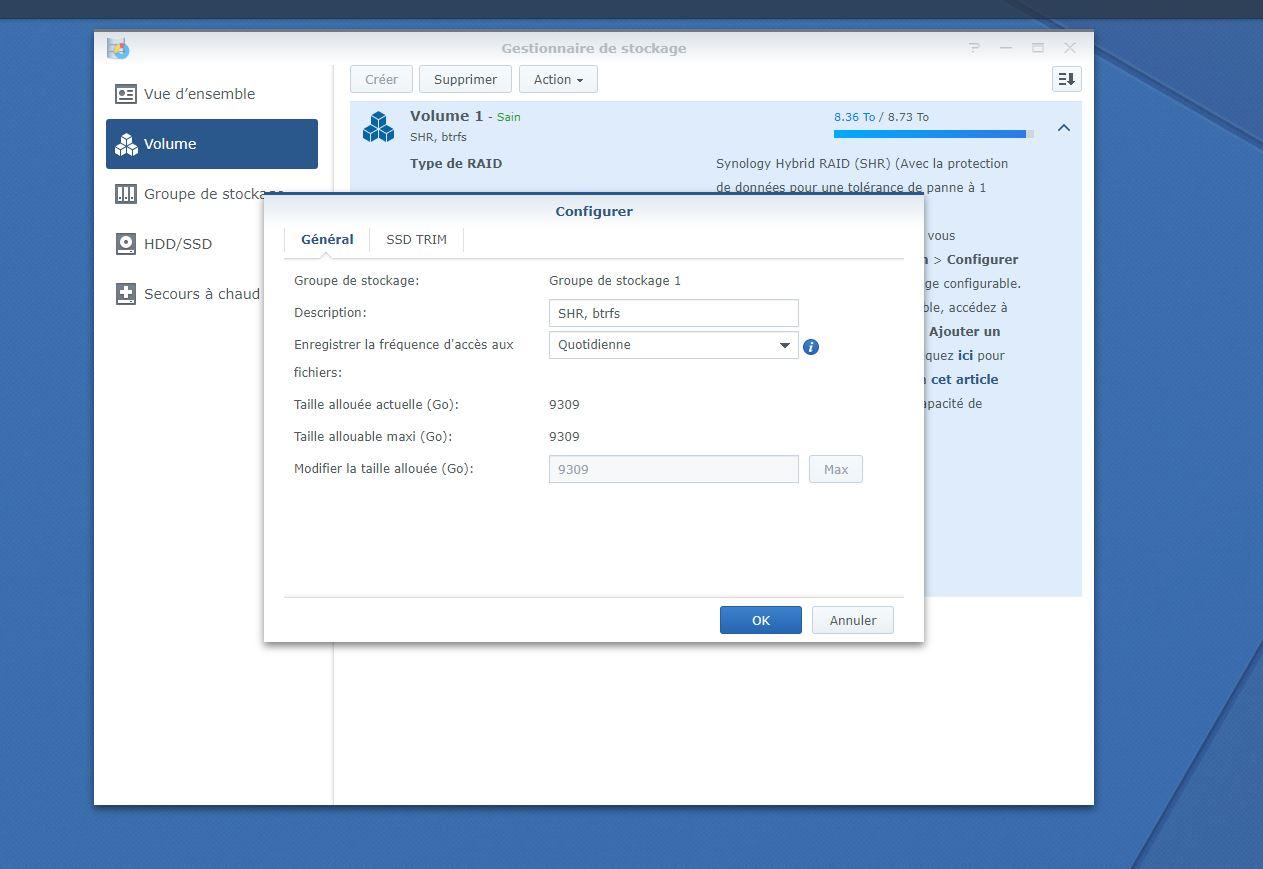Click the Volume 1 cubes icon

pyautogui.click(x=378, y=127)
